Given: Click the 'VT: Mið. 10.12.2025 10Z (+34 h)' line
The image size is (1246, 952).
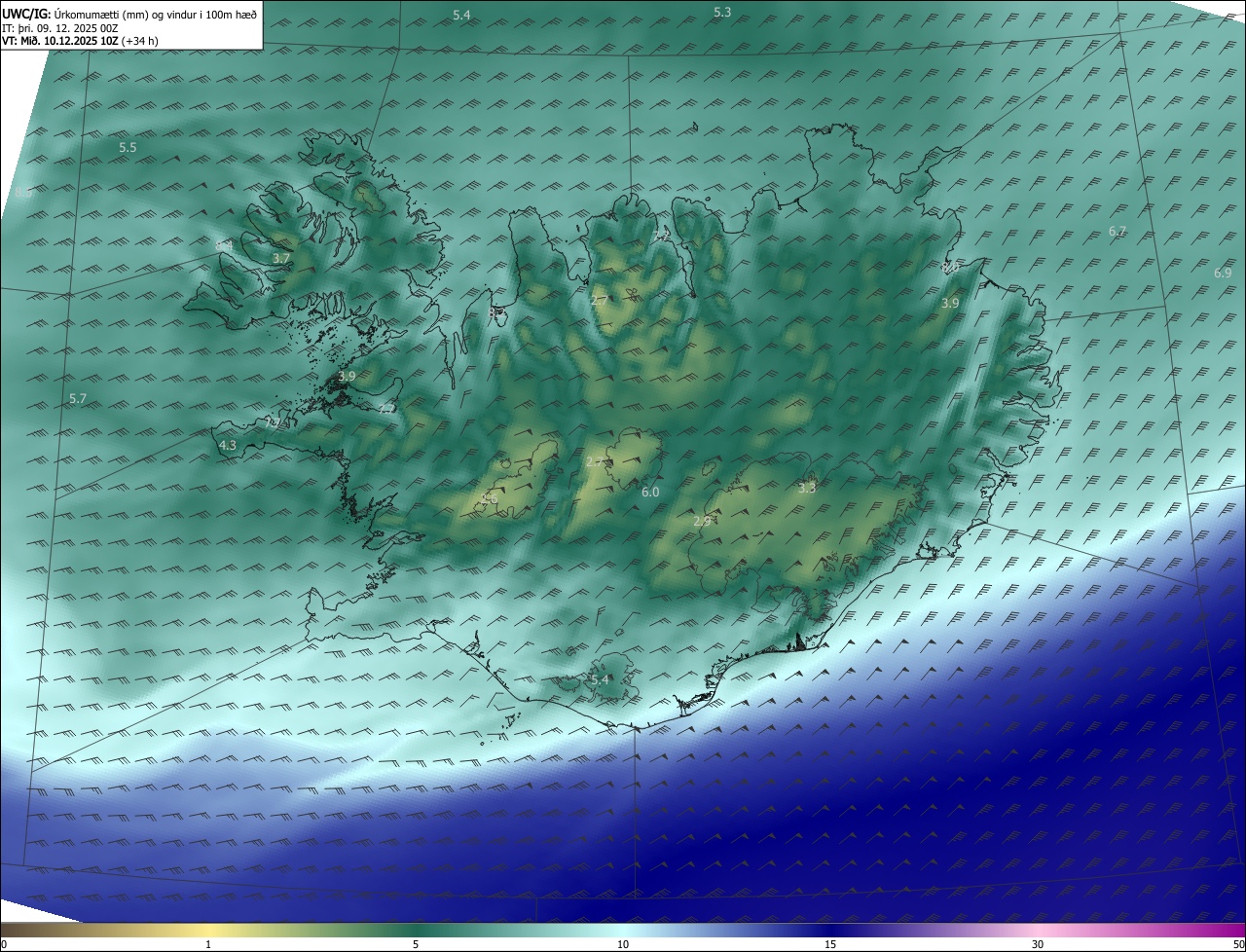Looking at the screenshot, I should tap(80, 41).
